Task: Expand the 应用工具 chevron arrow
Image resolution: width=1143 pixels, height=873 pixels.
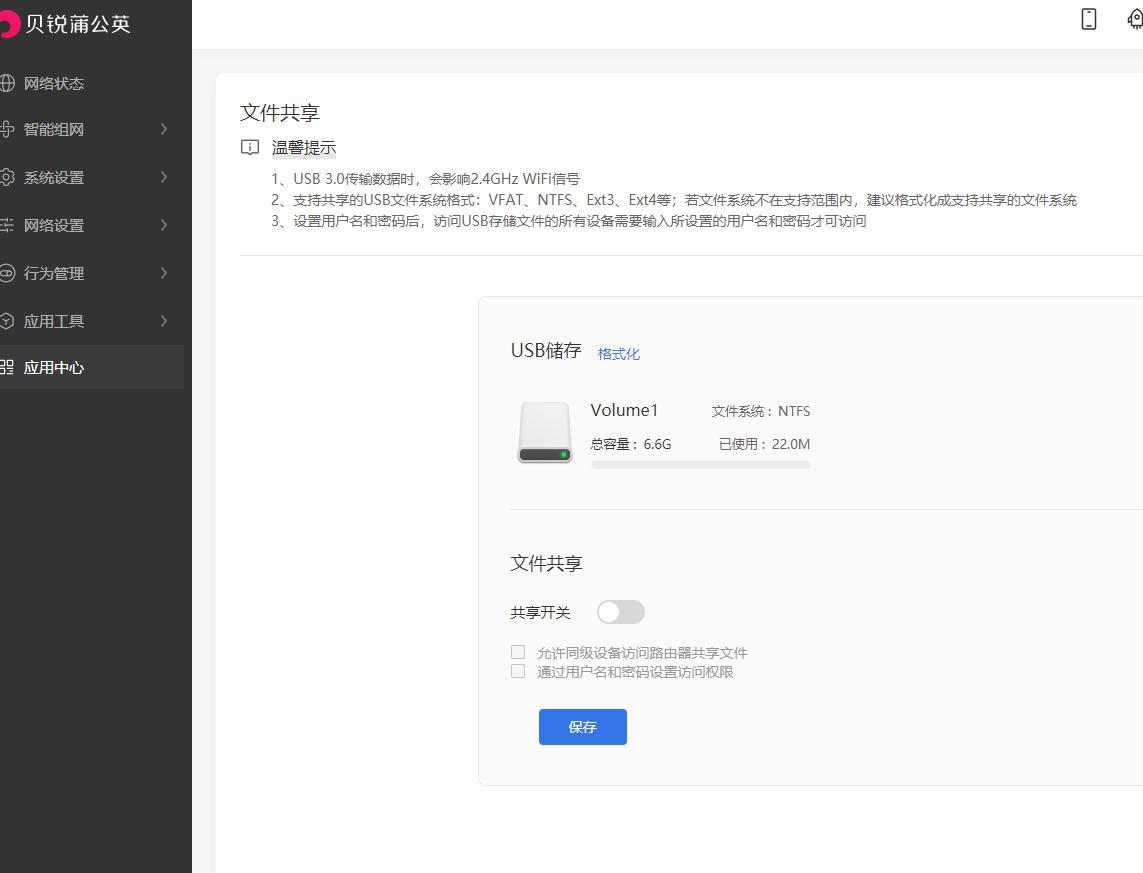Action: click(x=164, y=321)
